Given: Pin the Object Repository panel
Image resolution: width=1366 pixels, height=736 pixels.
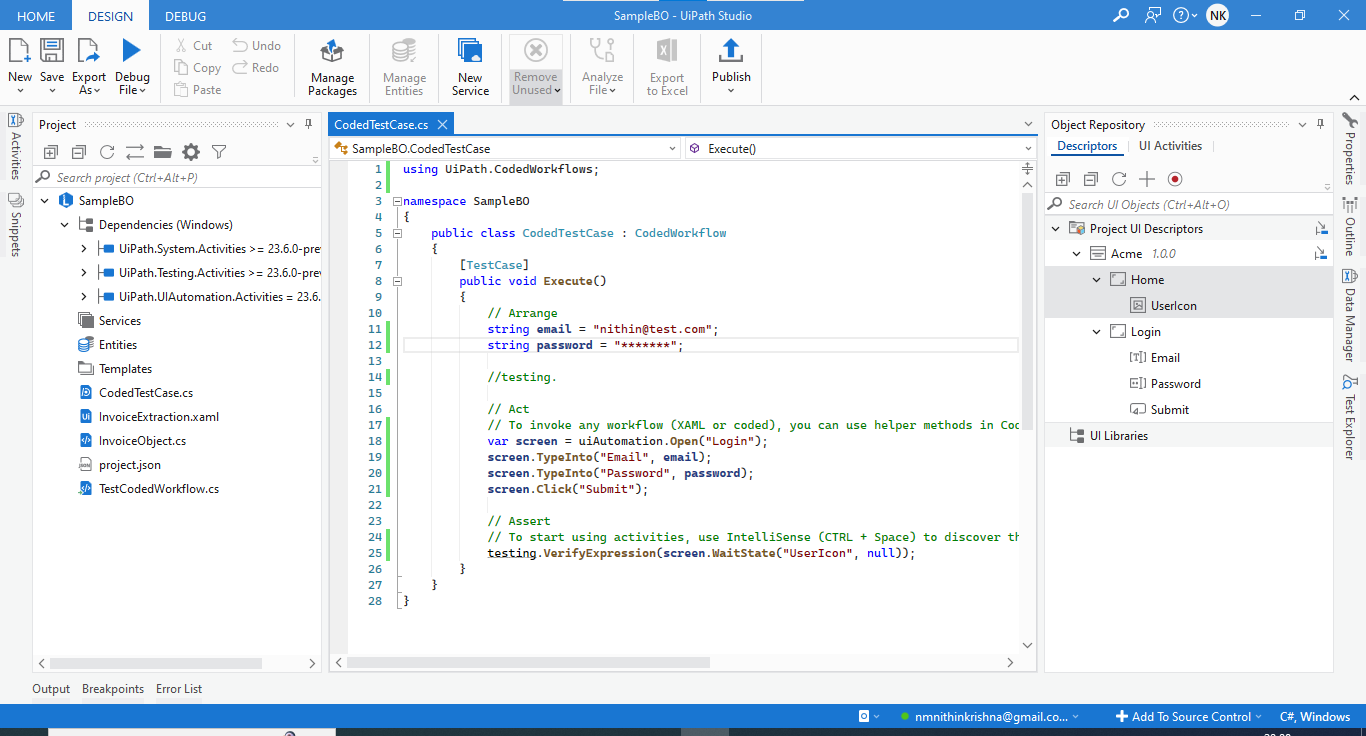Looking at the screenshot, I should tap(1320, 124).
